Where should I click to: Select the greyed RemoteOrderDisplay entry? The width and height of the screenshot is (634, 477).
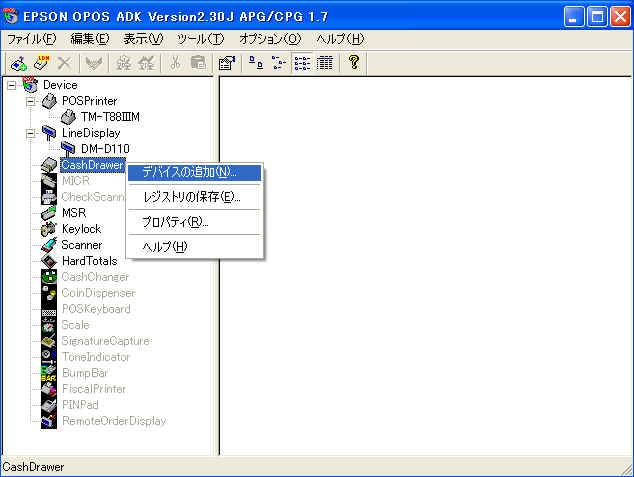coord(114,421)
